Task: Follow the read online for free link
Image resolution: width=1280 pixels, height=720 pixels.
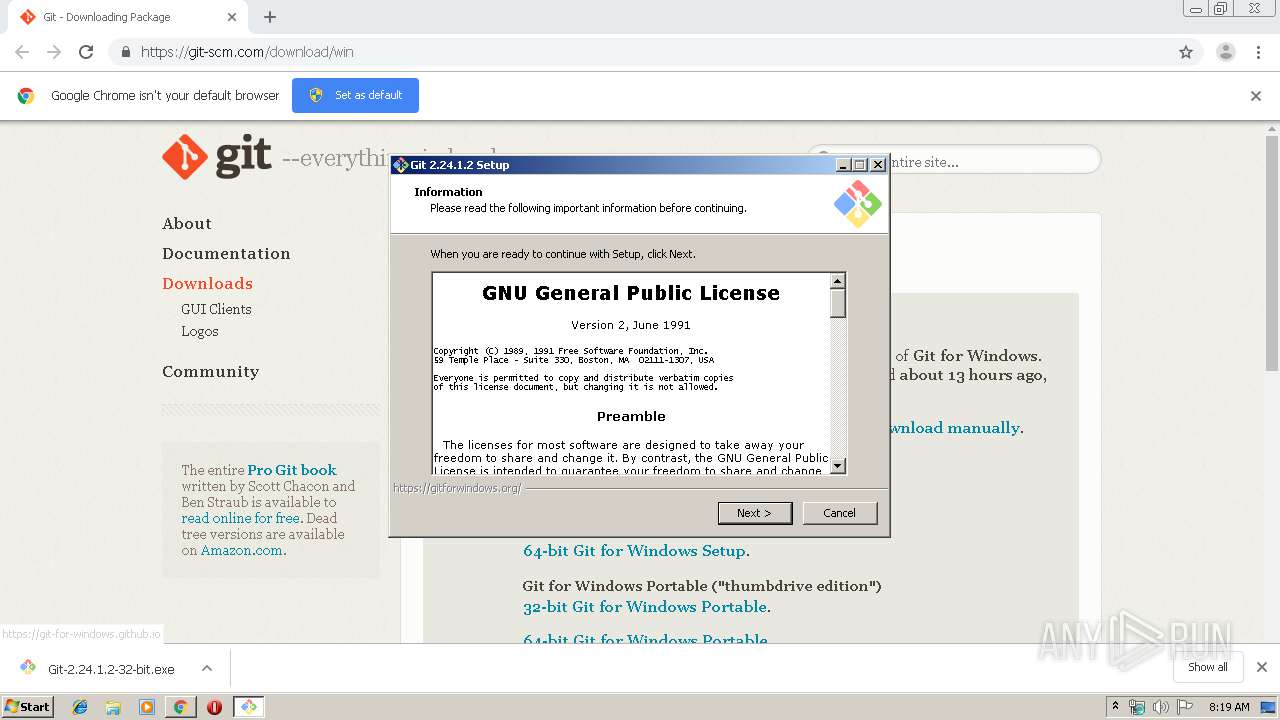Action: [x=241, y=518]
